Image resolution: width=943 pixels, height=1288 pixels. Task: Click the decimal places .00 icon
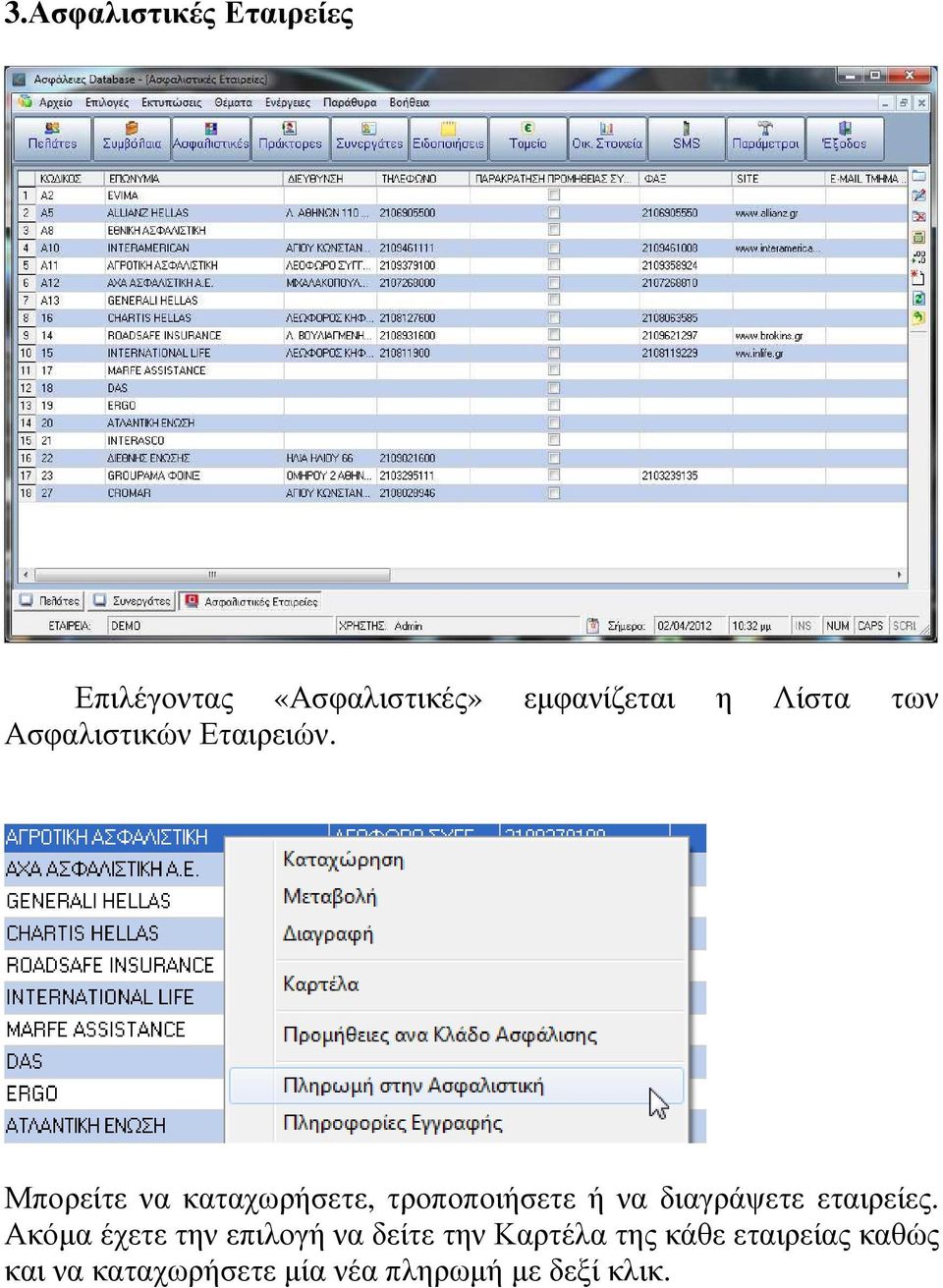918,256
